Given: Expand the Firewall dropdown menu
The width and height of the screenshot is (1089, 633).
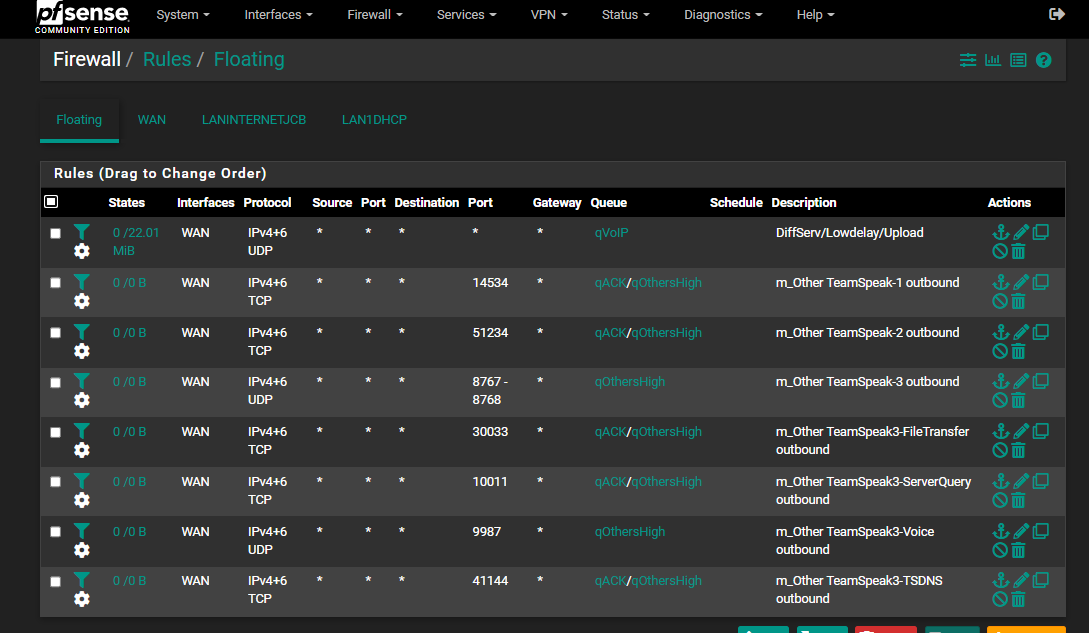Looking at the screenshot, I should 374,15.
